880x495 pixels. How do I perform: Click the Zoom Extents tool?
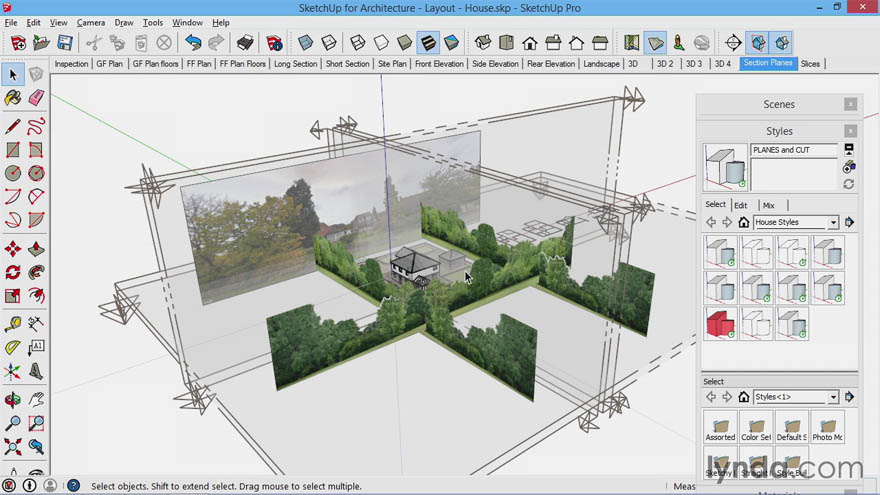13,447
